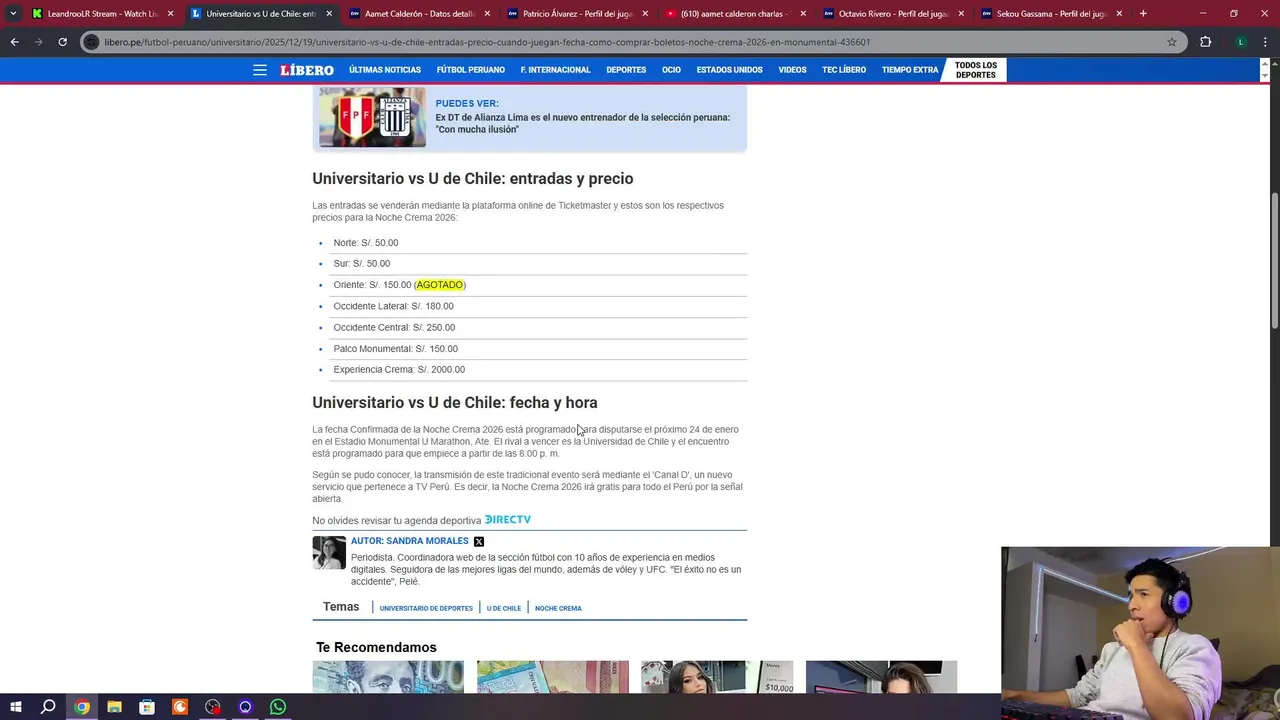Open the Chrome three-dot menu

tap(1266, 42)
